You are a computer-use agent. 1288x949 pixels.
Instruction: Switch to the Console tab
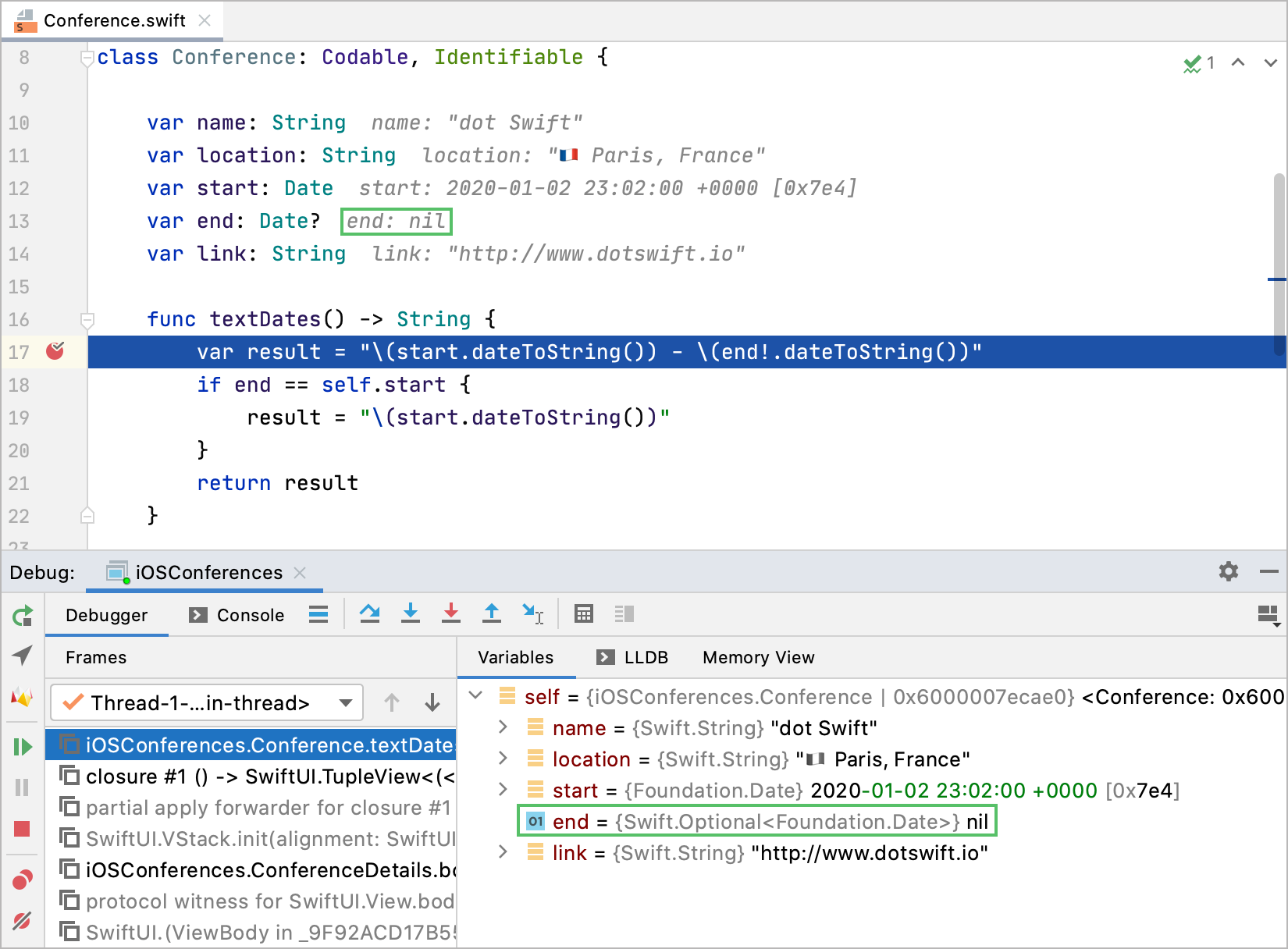(x=237, y=615)
